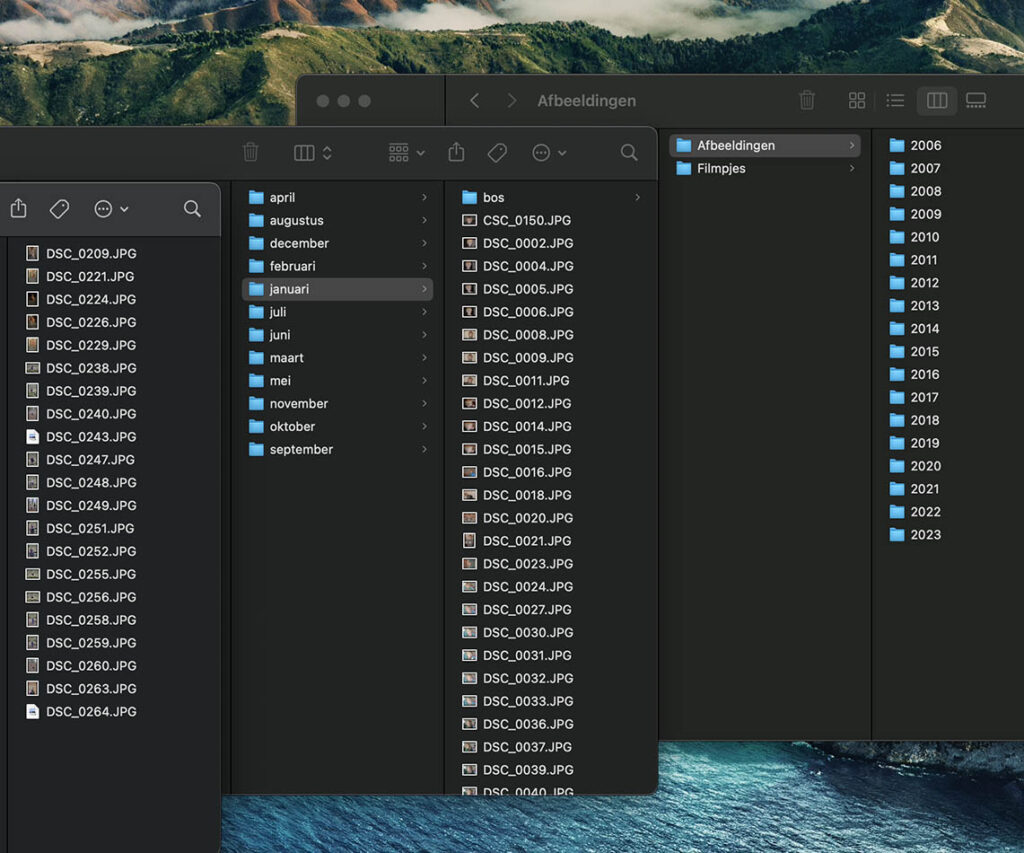Select the september folder
Image resolution: width=1024 pixels, height=853 pixels.
point(300,449)
